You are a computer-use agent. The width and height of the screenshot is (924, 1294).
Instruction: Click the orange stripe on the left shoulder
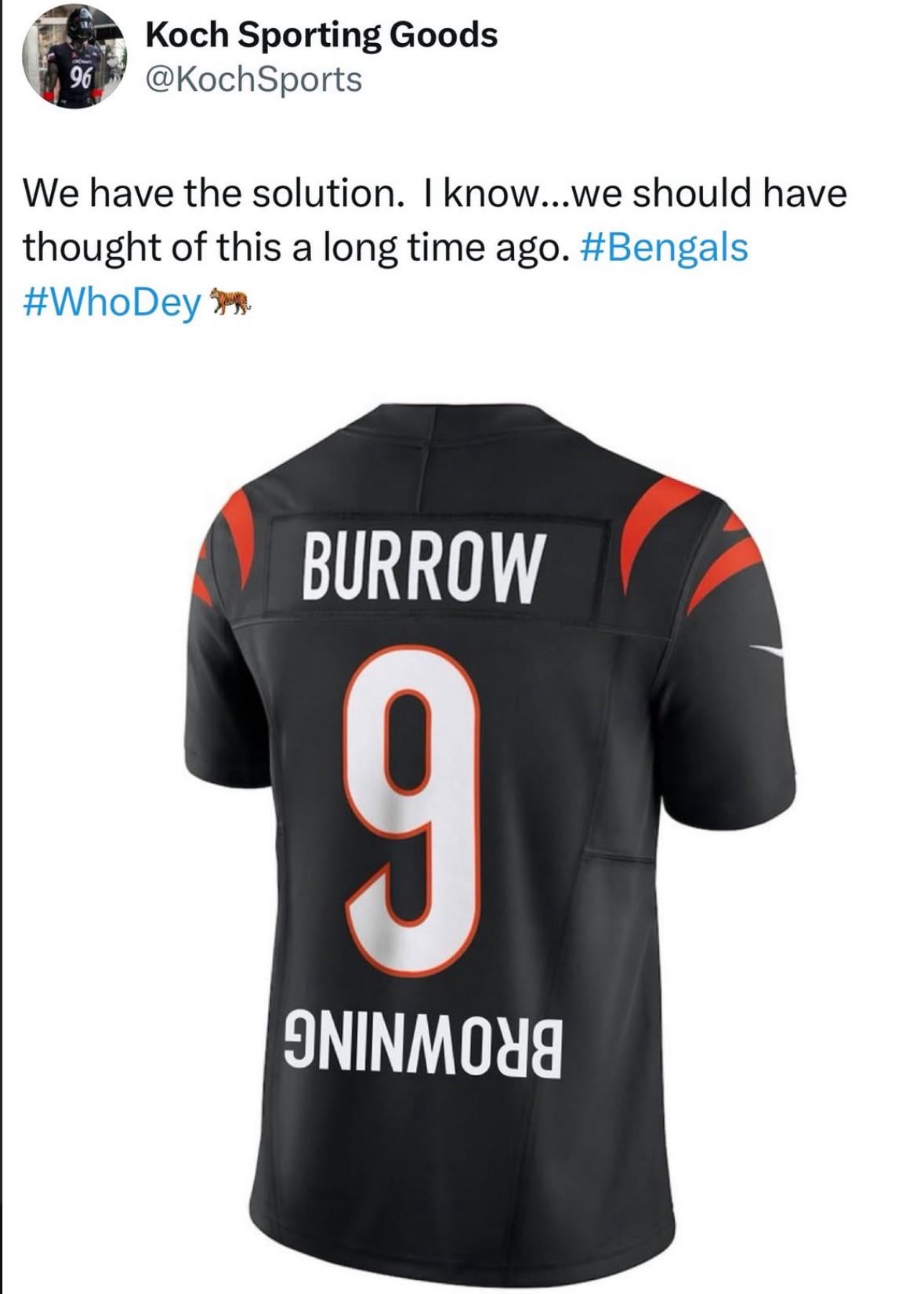point(227,542)
